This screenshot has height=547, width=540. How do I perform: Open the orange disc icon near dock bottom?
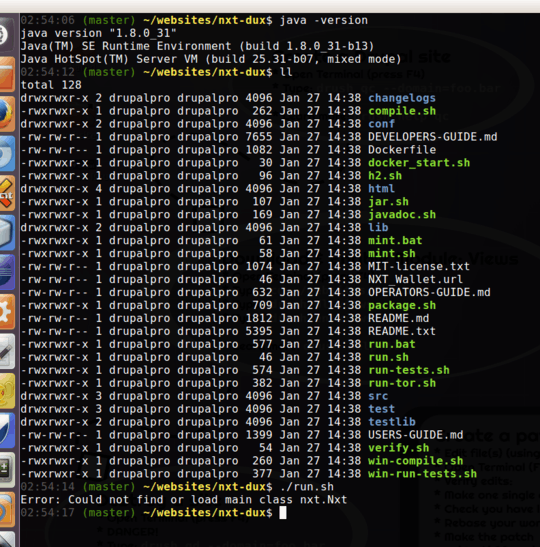(6, 509)
